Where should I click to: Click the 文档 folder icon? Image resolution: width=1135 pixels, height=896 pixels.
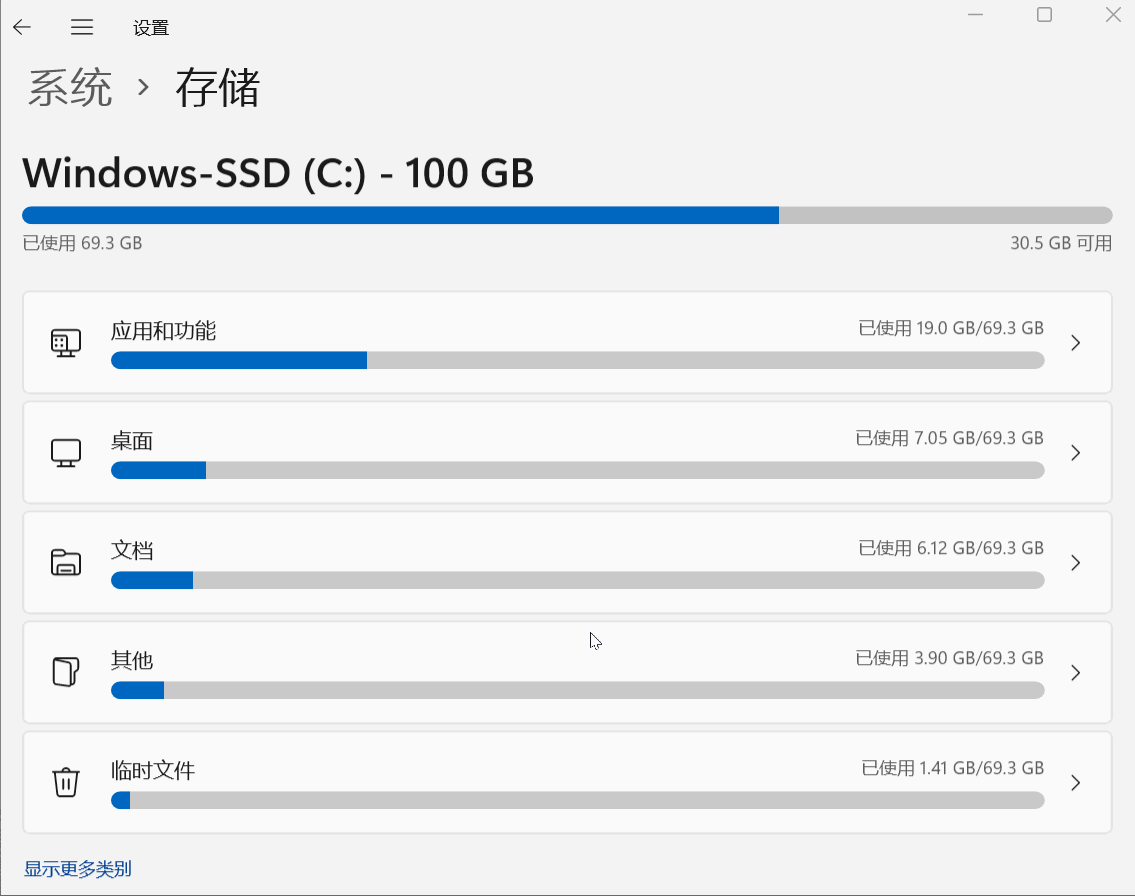pyautogui.click(x=65, y=562)
